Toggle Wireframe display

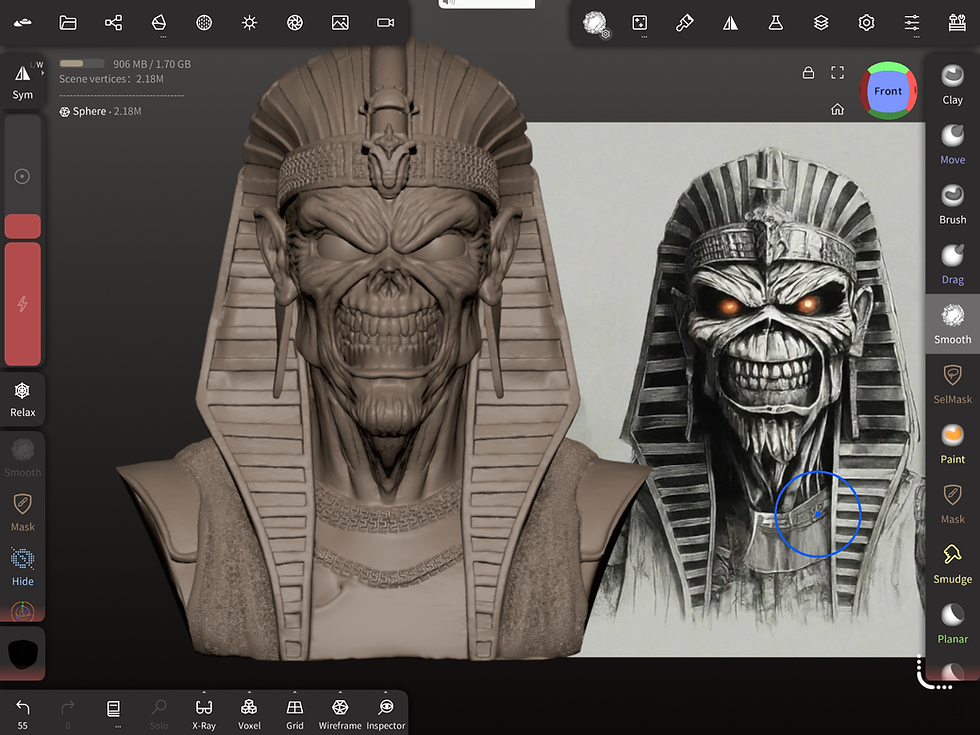coord(339,713)
